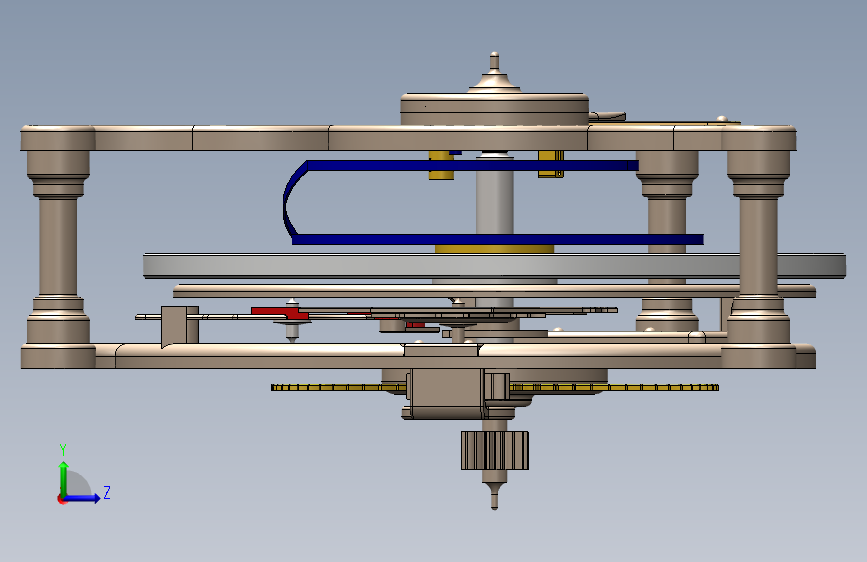Screen dimensions: 867x562
Task: Select the long top bridge plate
Action: pyautogui.click(x=408, y=138)
